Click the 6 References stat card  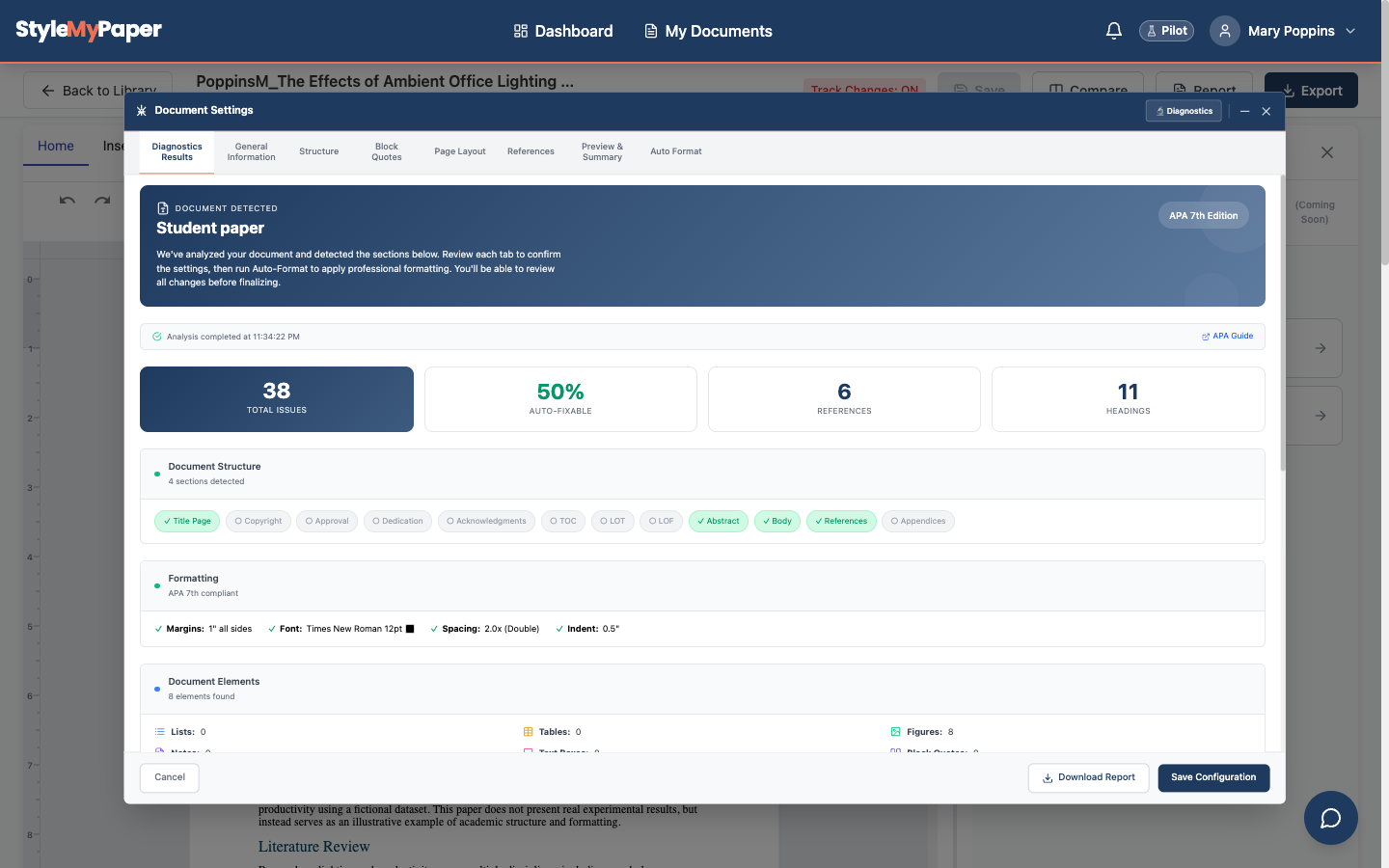[844, 399]
